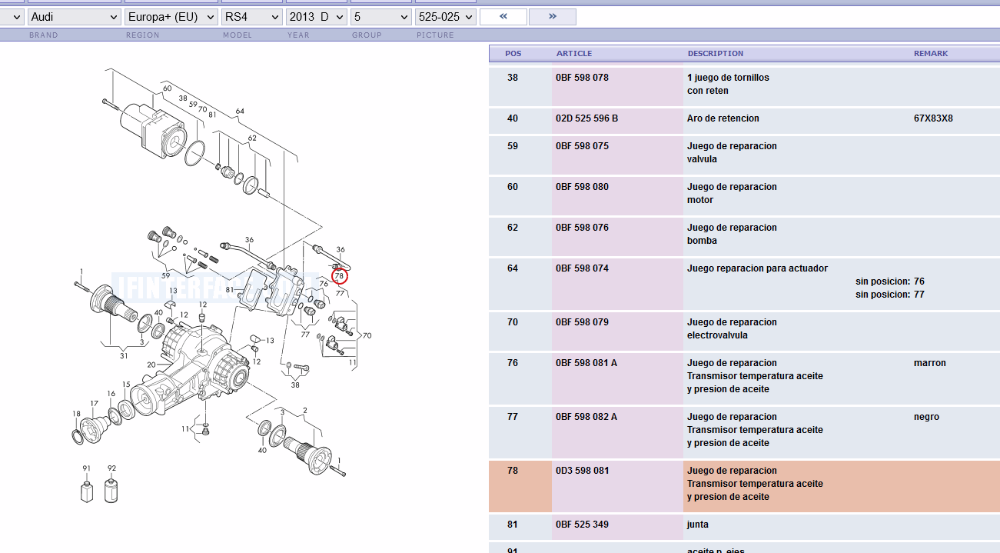
Task: Select article 0BF 525 349
Action: click(582, 525)
